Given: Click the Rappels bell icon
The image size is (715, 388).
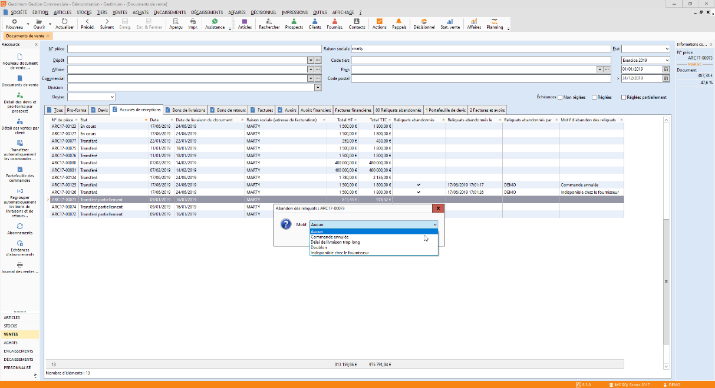Looking at the screenshot, I should (x=399, y=24).
